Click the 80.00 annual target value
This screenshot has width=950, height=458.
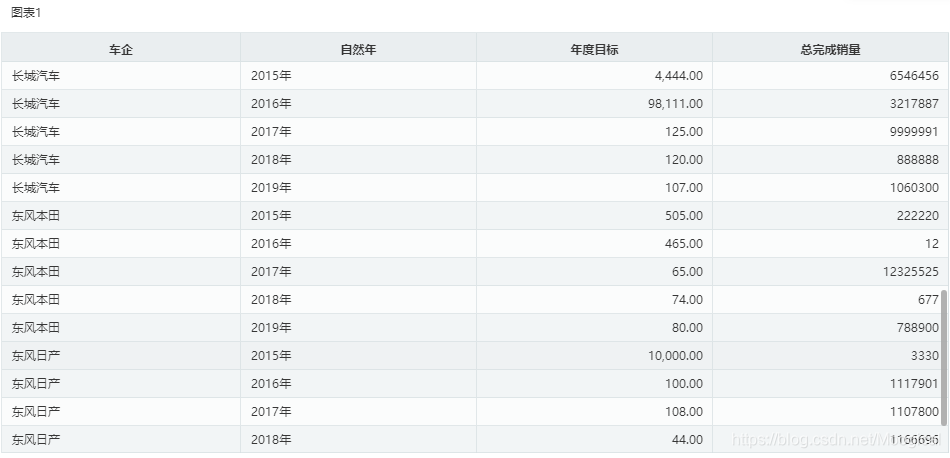pyautogui.click(x=690, y=328)
